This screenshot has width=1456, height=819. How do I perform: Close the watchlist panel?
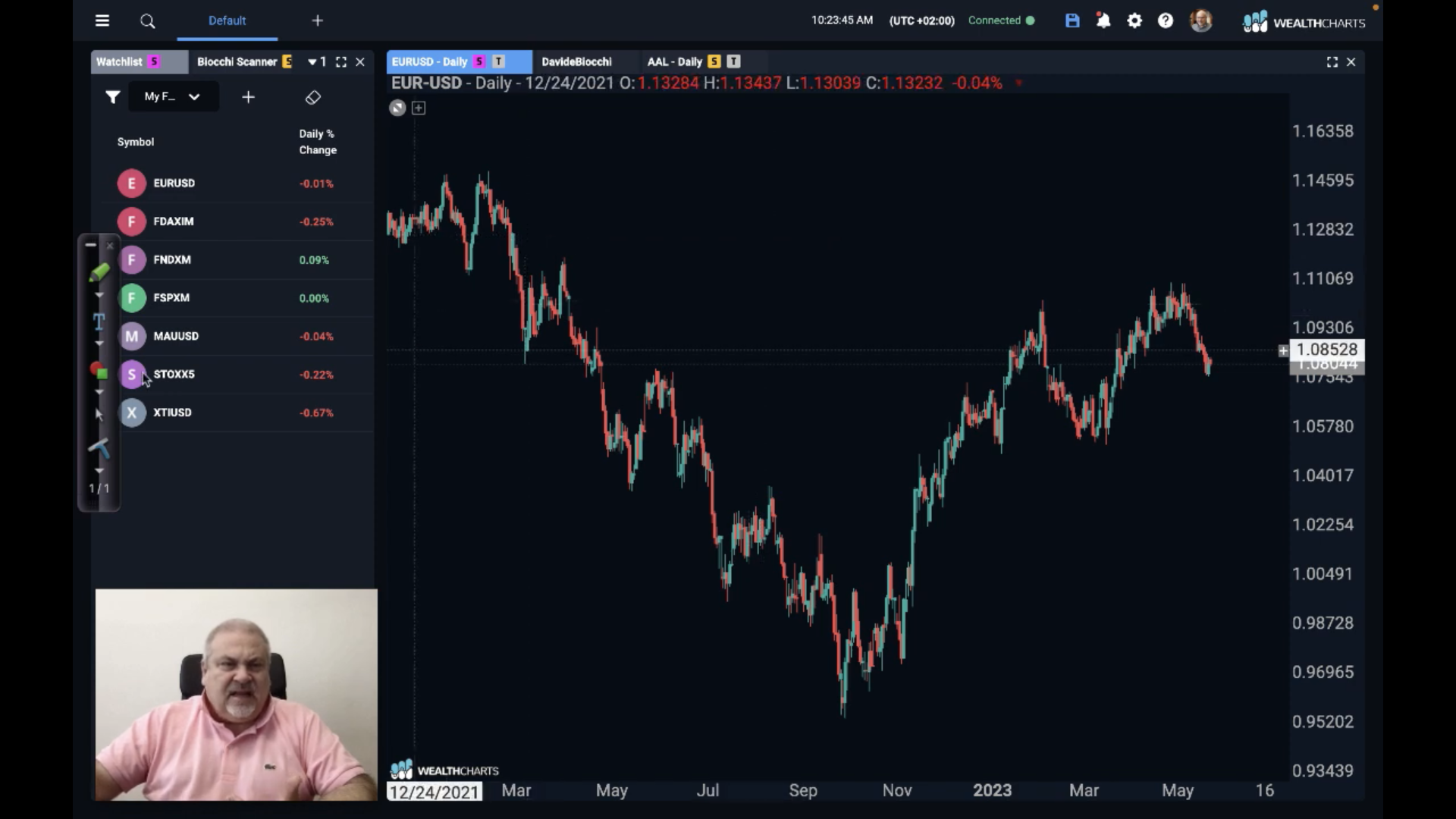pos(360,62)
